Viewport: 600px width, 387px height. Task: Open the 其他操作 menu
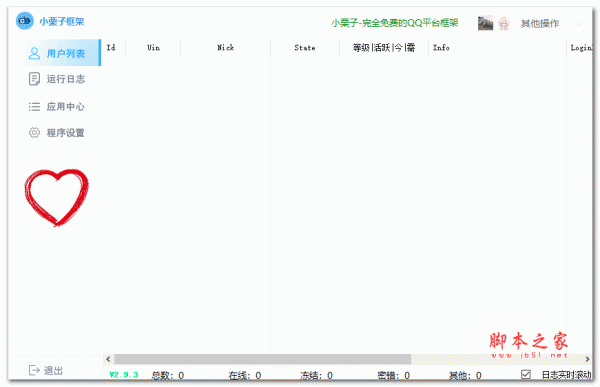pyautogui.click(x=540, y=23)
